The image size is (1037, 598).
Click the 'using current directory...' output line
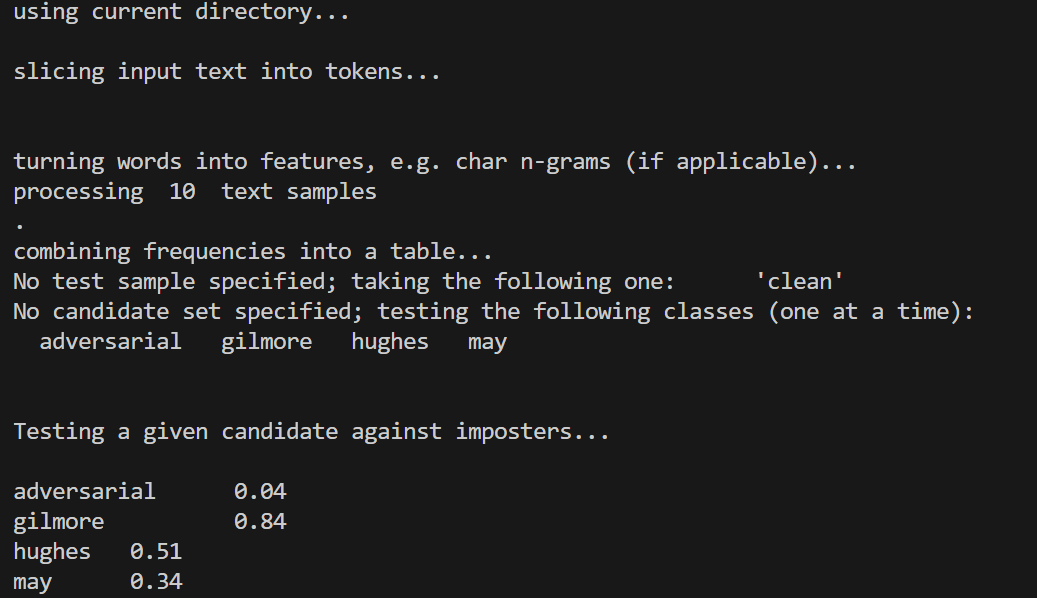point(181,13)
